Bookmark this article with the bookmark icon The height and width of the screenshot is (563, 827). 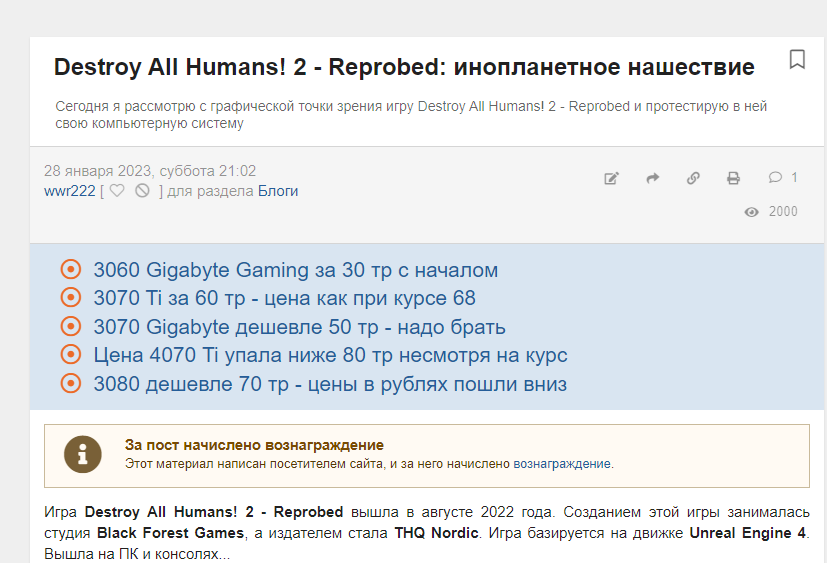coord(797,59)
